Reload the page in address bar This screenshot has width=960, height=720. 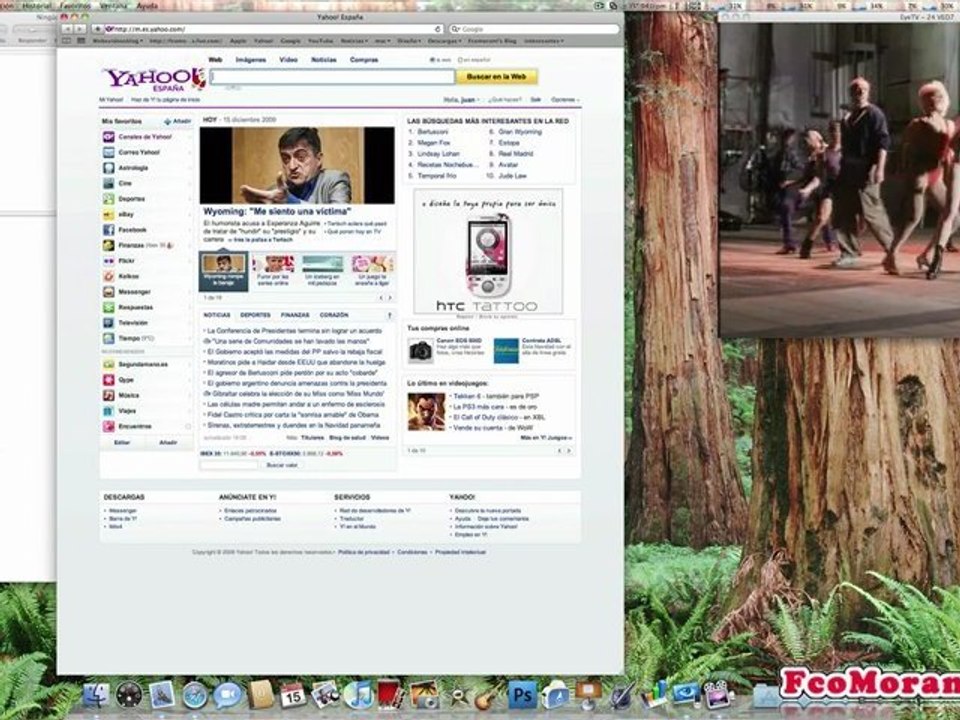438,29
